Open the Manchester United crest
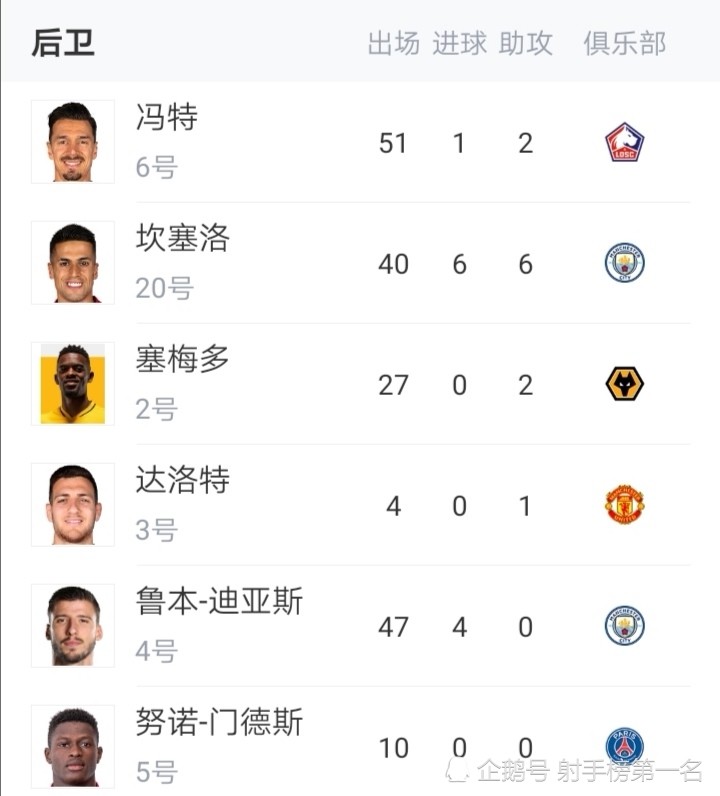720x796 pixels. pyautogui.click(x=625, y=504)
